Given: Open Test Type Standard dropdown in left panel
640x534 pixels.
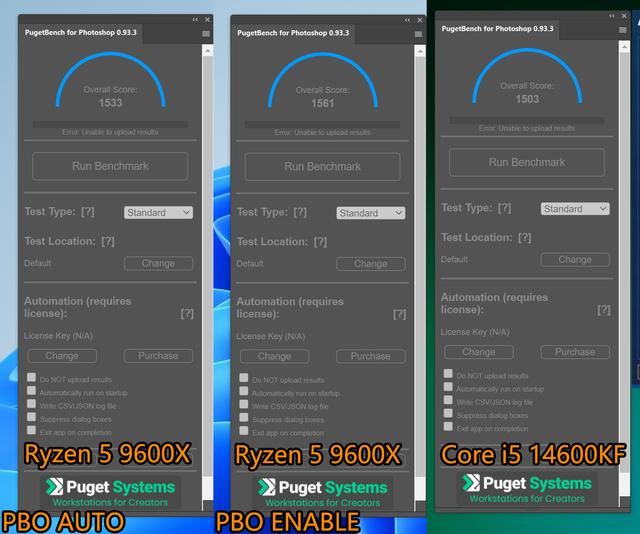Looking at the screenshot, I should [158, 212].
